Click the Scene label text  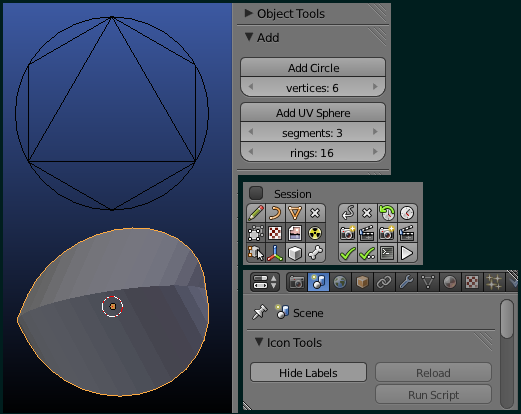pyautogui.click(x=308, y=313)
